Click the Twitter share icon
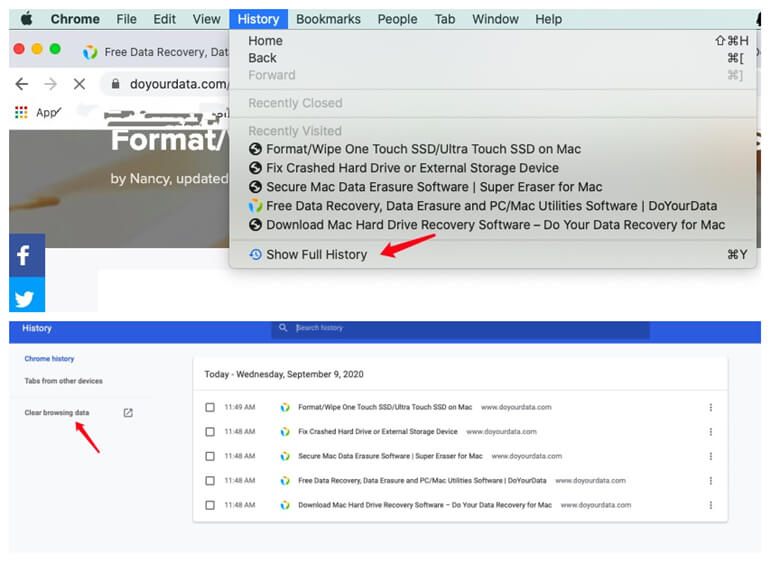770x562 pixels. [x=26, y=298]
